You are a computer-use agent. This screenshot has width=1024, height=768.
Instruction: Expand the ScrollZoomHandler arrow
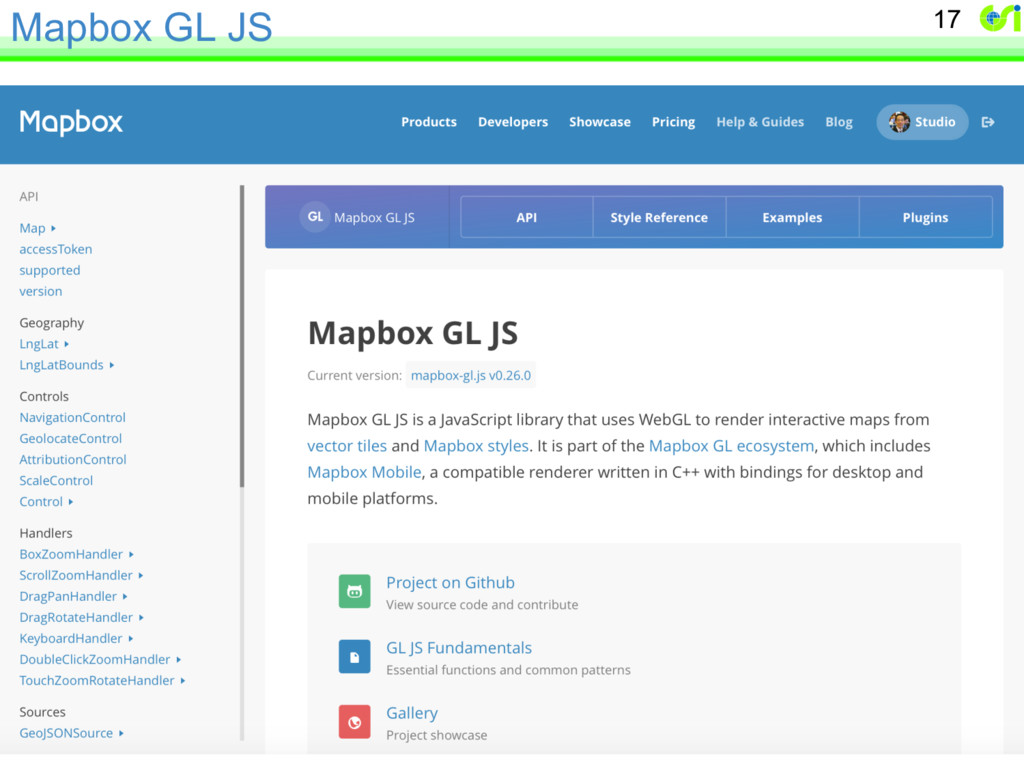(141, 575)
